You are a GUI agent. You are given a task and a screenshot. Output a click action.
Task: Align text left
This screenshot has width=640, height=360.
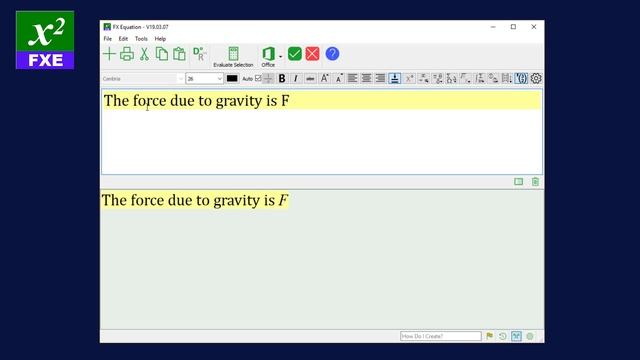[353, 78]
